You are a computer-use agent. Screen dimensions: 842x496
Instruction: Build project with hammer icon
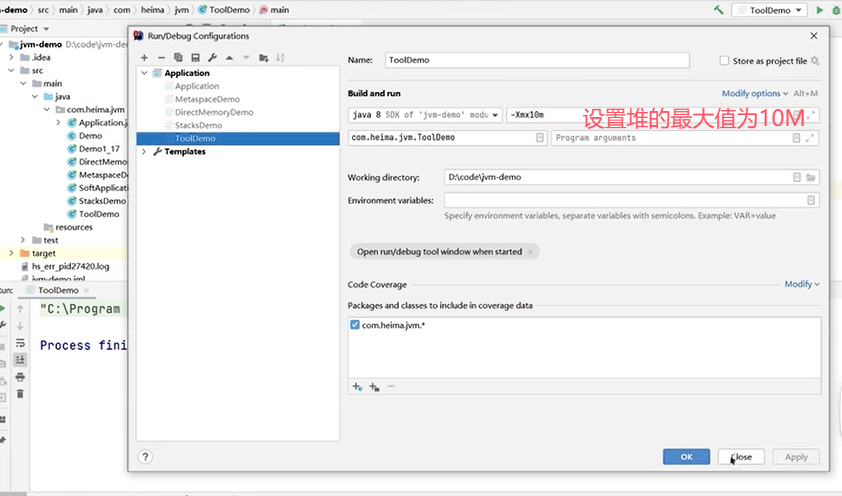pyautogui.click(x=718, y=10)
